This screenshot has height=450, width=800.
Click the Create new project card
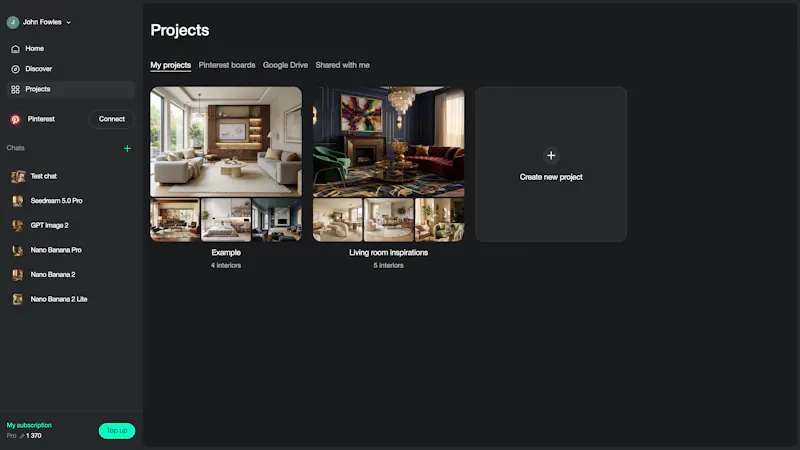click(551, 164)
